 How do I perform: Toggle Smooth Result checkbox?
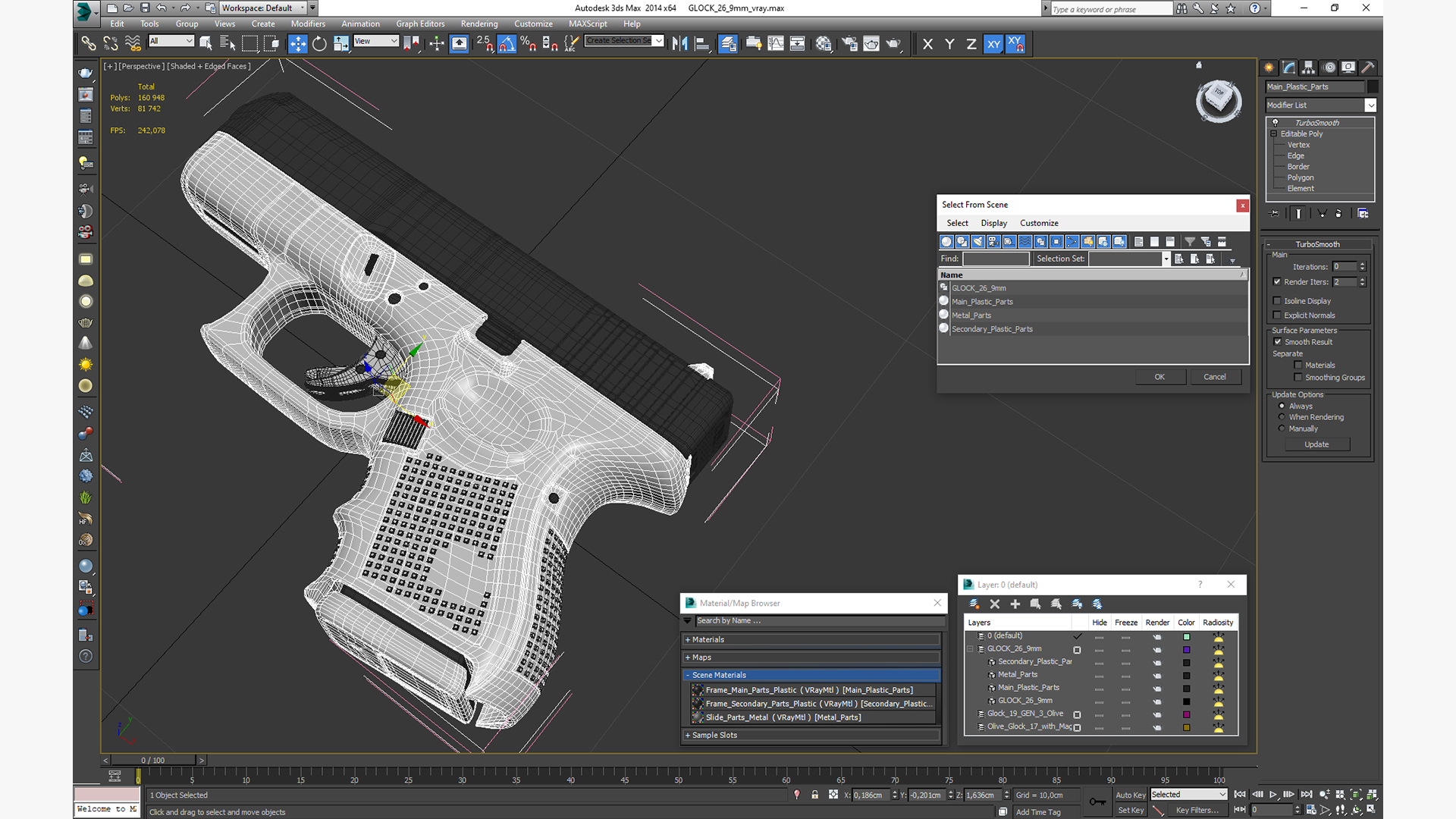coord(1278,342)
